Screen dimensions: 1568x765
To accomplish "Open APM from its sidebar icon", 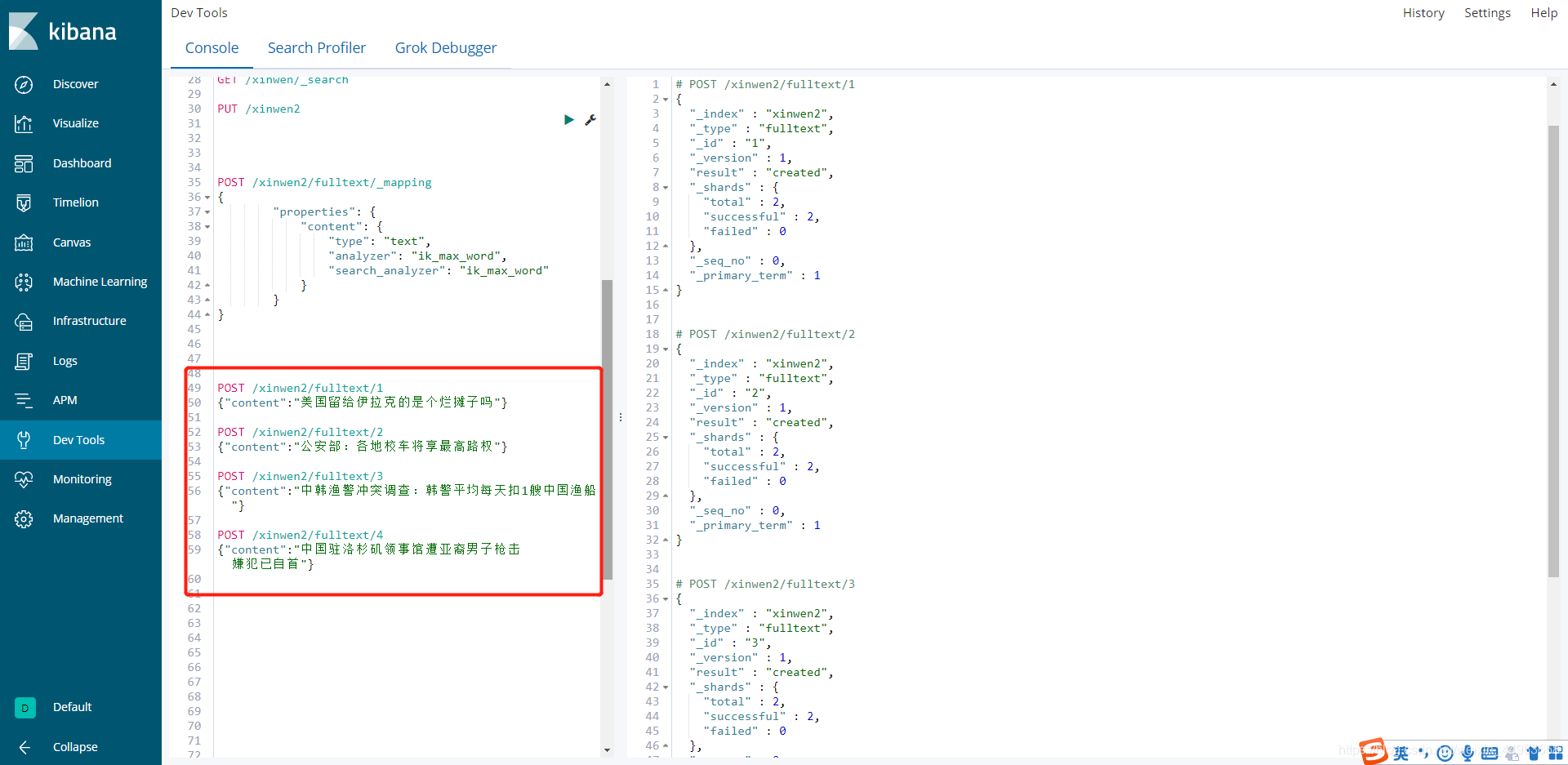I will (x=24, y=400).
